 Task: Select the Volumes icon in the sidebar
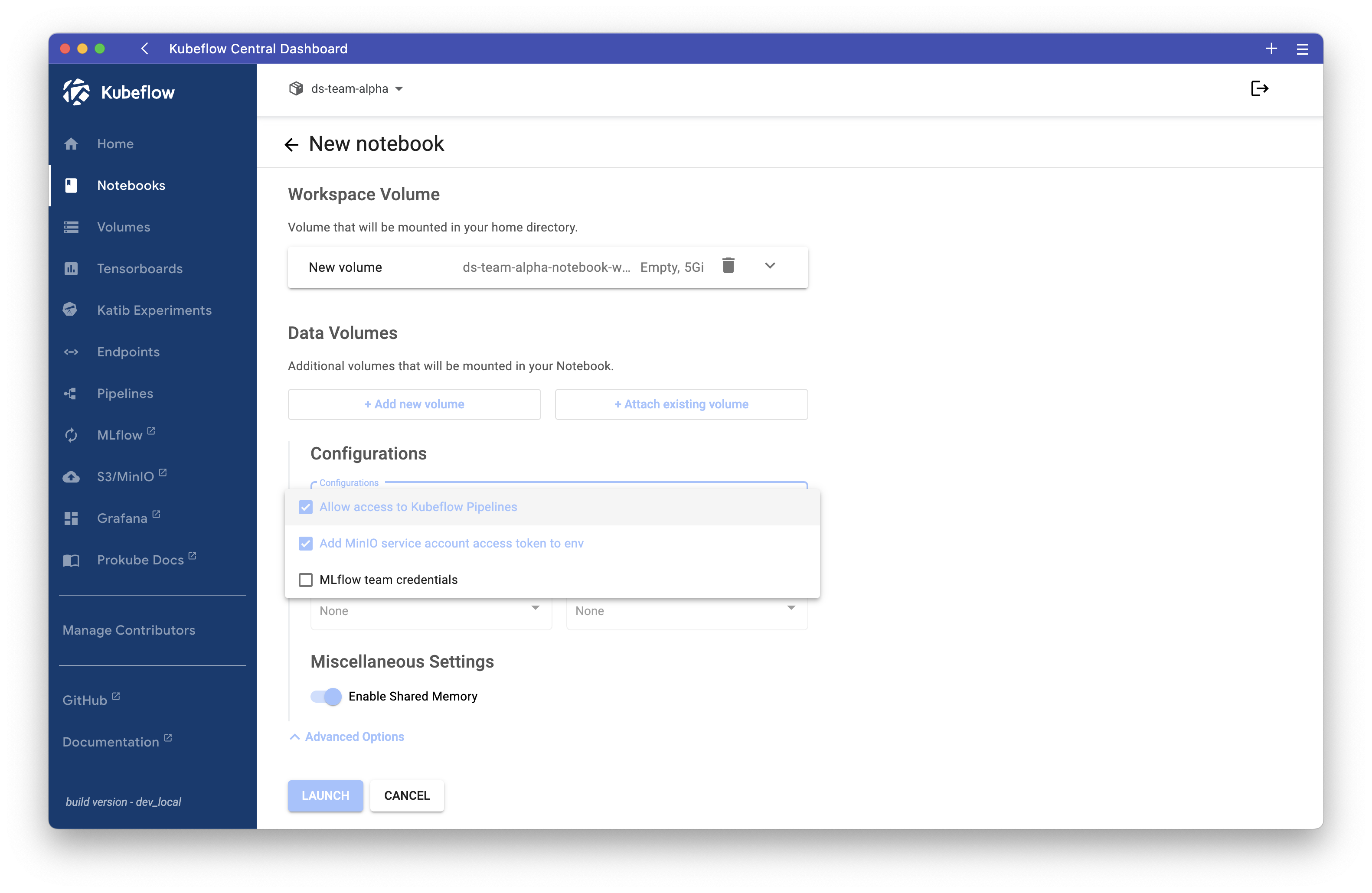click(71, 227)
